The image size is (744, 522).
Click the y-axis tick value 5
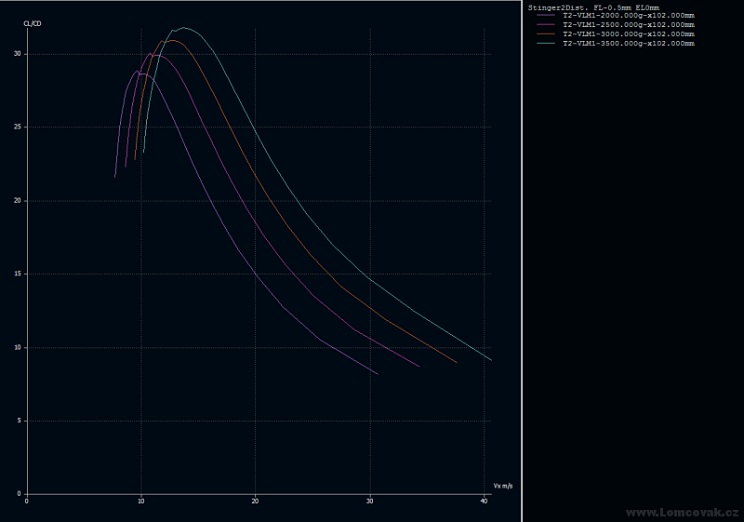click(19, 420)
